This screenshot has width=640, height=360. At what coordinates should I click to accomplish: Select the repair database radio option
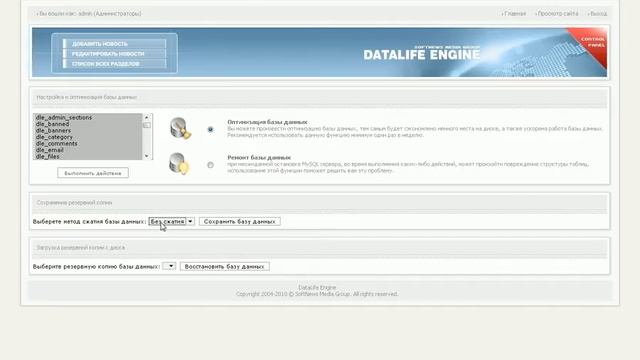pos(210,165)
